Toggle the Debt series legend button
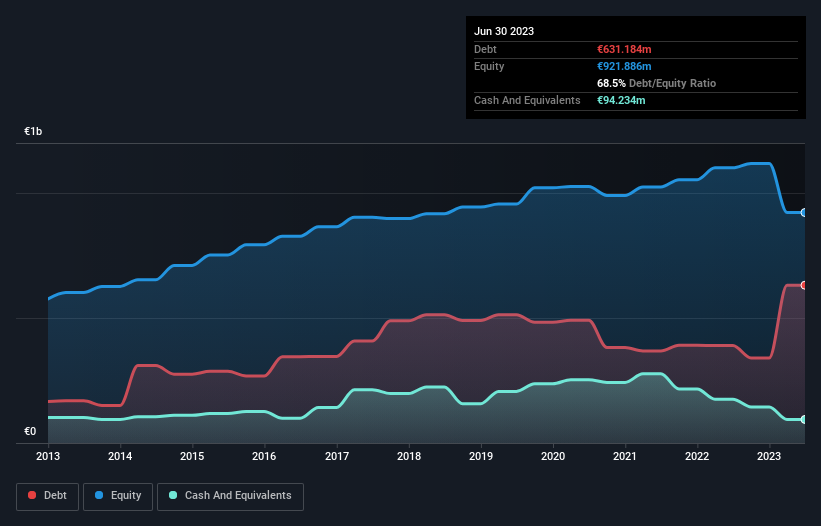The image size is (821, 526). (x=48, y=496)
